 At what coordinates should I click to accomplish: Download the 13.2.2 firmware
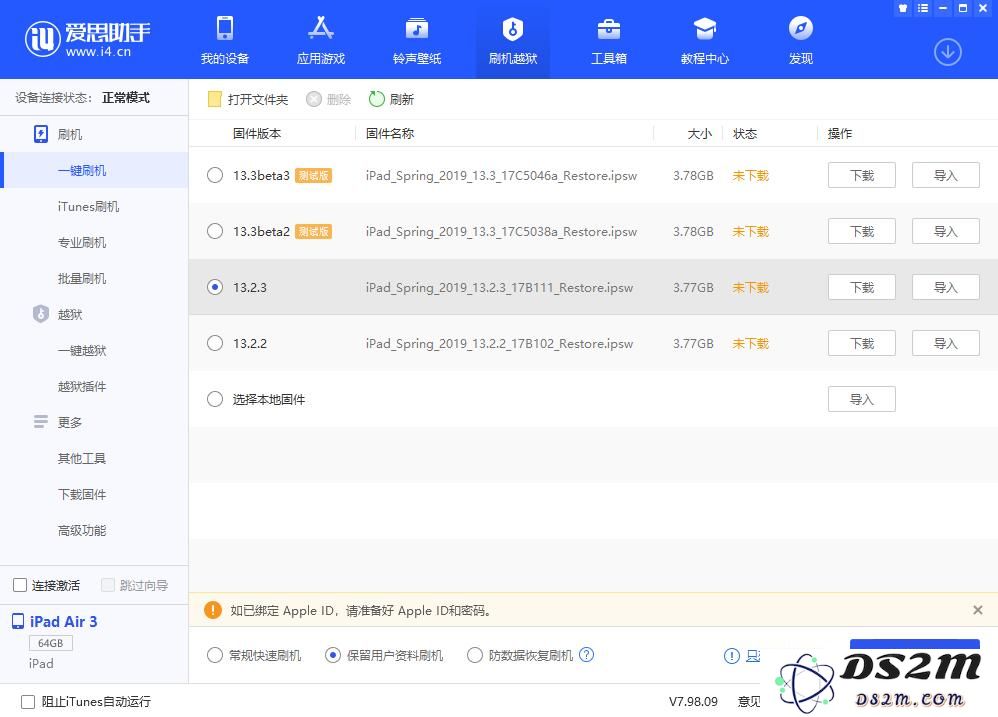862,343
